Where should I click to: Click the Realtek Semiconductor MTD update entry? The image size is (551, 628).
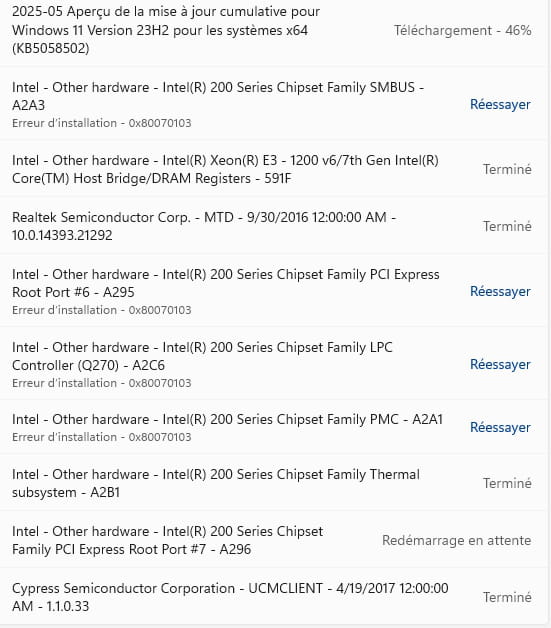tap(274, 225)
